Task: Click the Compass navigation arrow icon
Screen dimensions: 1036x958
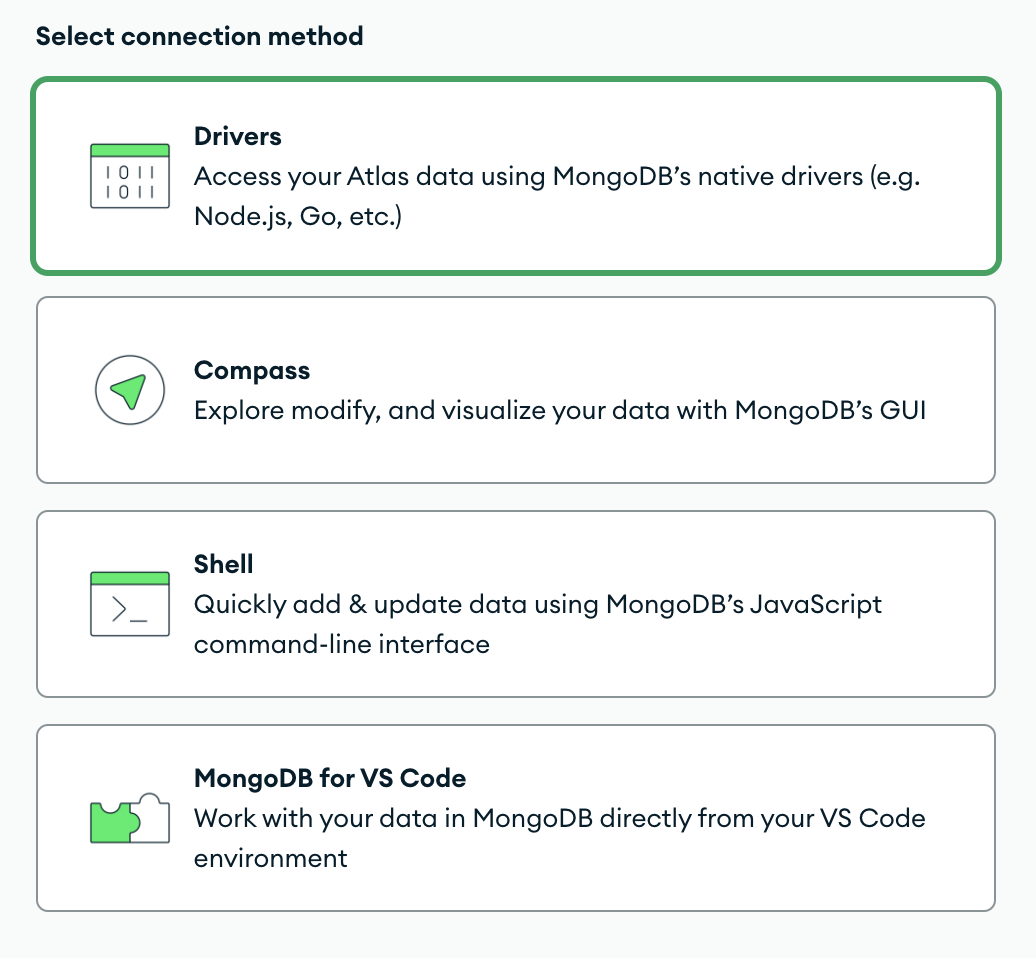Action: [130, 390]
